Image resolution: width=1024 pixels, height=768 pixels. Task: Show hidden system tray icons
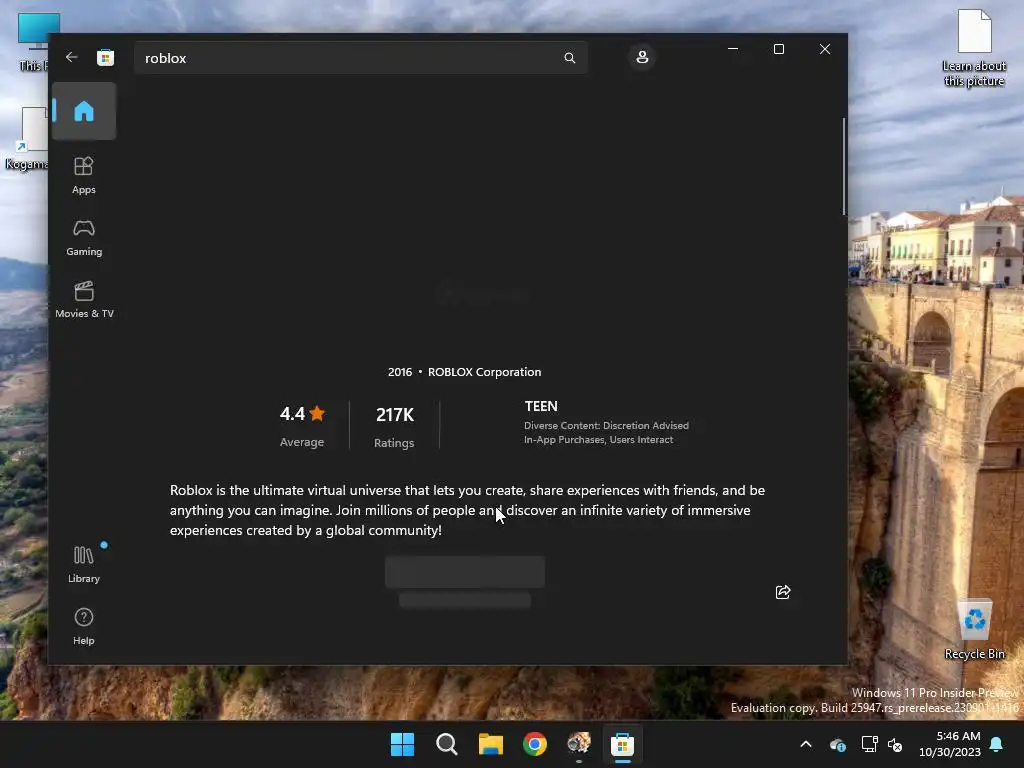coord(806,744)
